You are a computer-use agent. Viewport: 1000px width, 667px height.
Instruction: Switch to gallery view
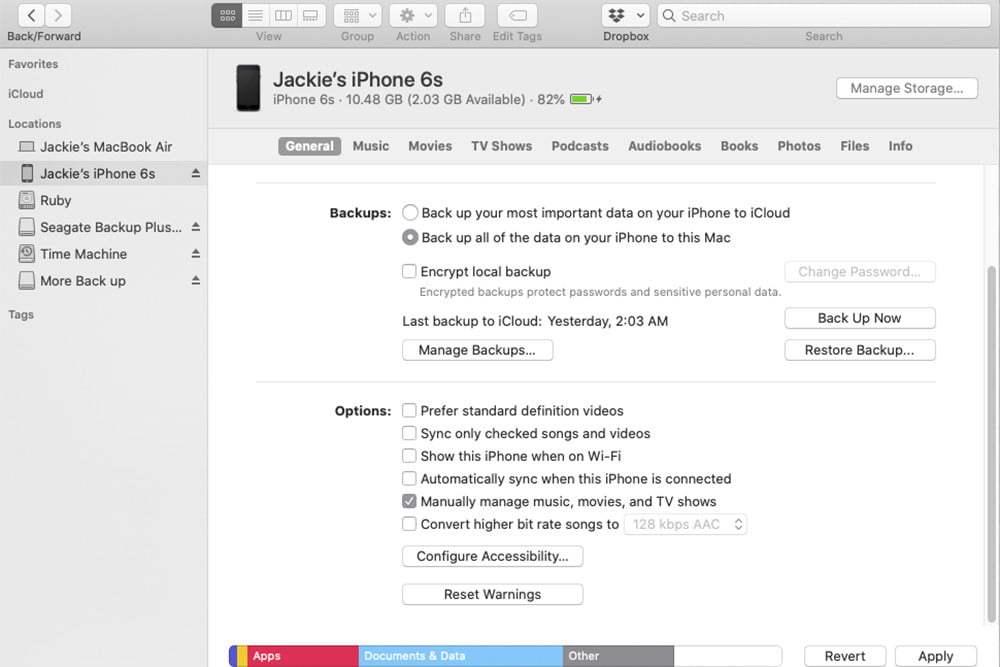point(311,15)
